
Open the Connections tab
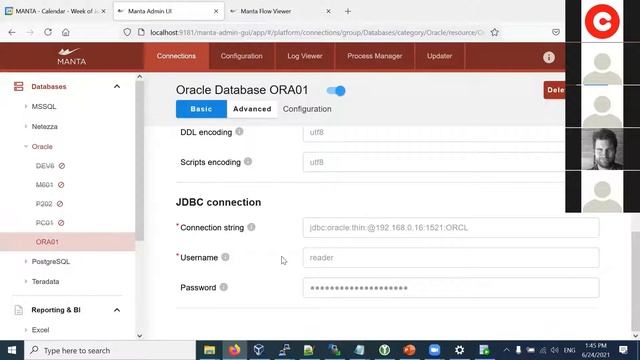pos(176,56)
